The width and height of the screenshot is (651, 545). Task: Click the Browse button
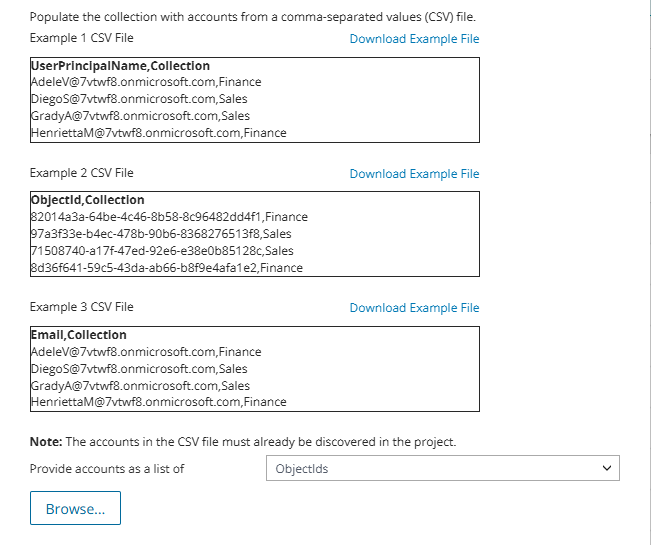tap(75, 508)
